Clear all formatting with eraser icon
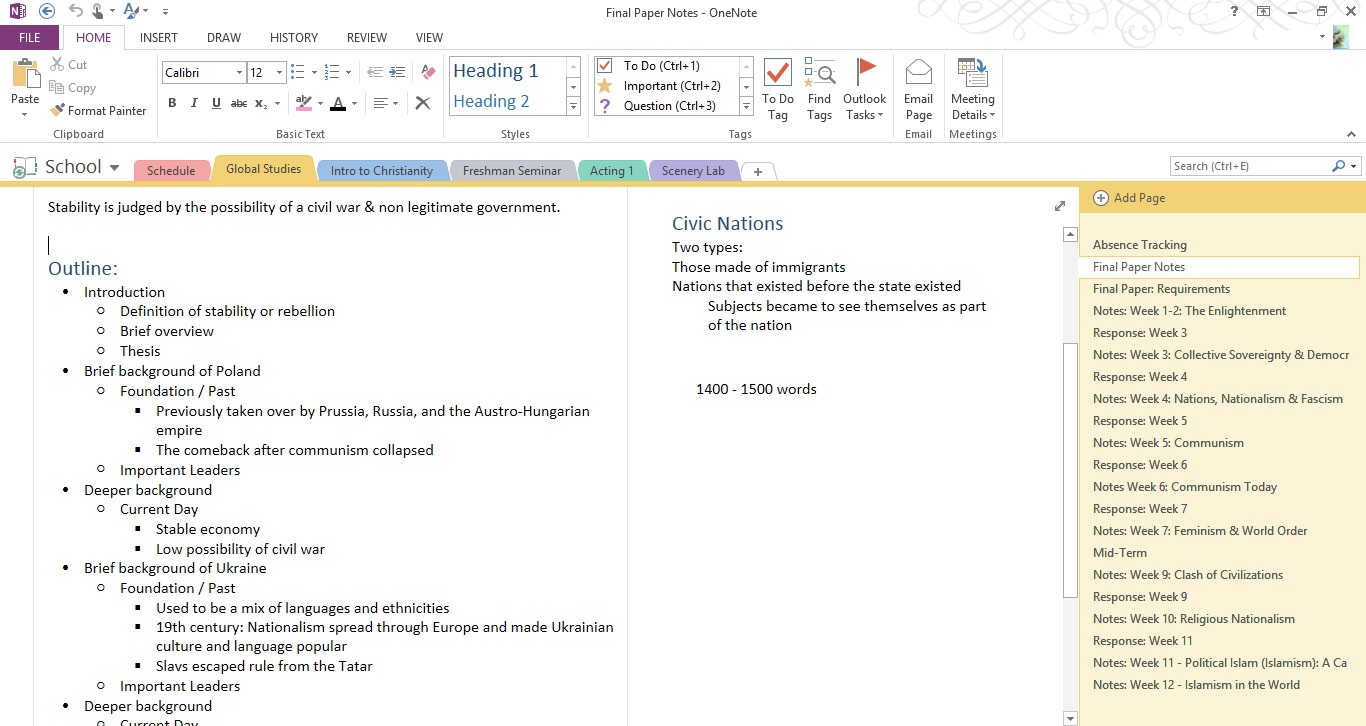The width and height of the screenshot is (1366, 726). pos(428,72)
